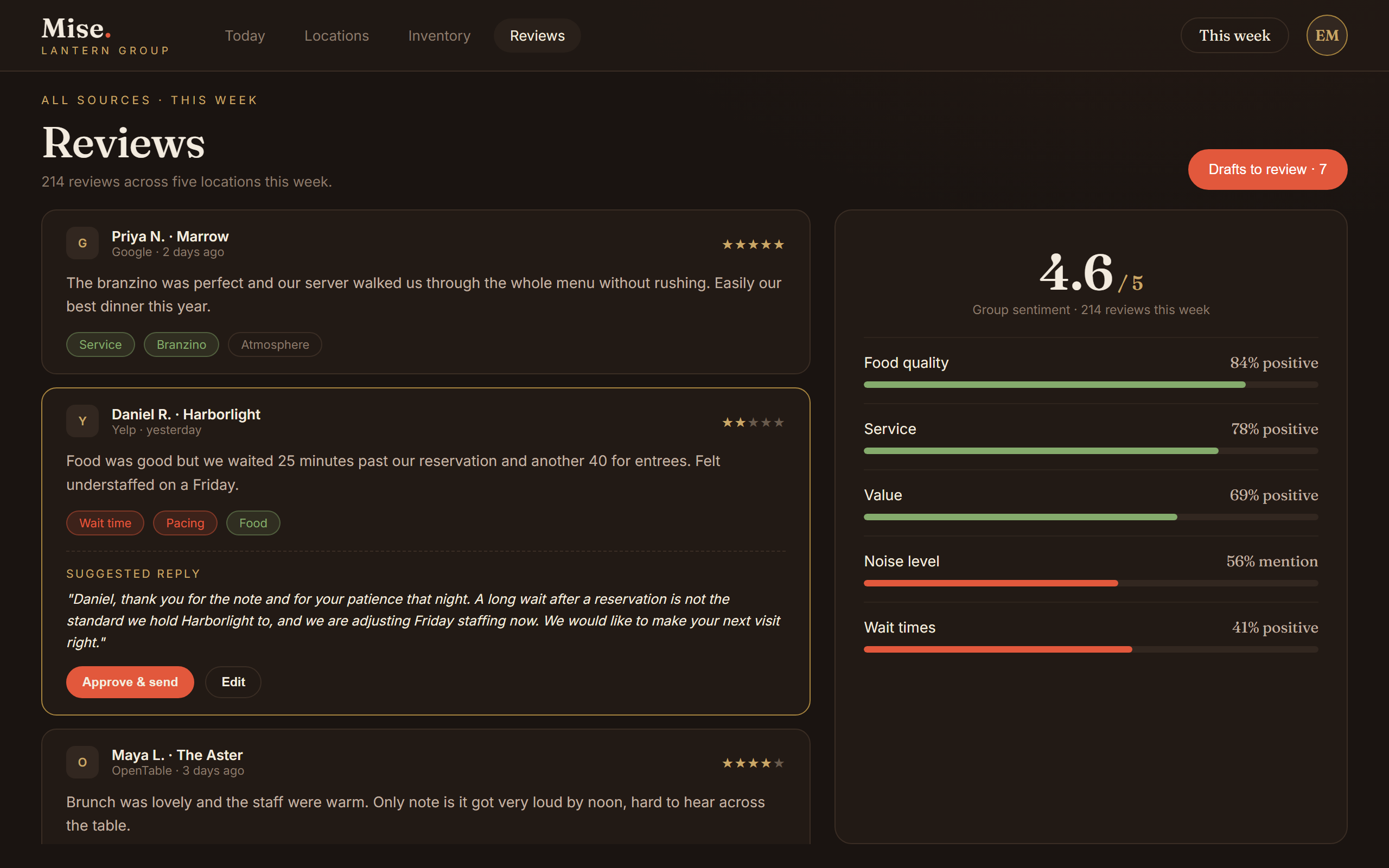
Task: Open the EM user avatar
Action: click(x=1327, y=36)
